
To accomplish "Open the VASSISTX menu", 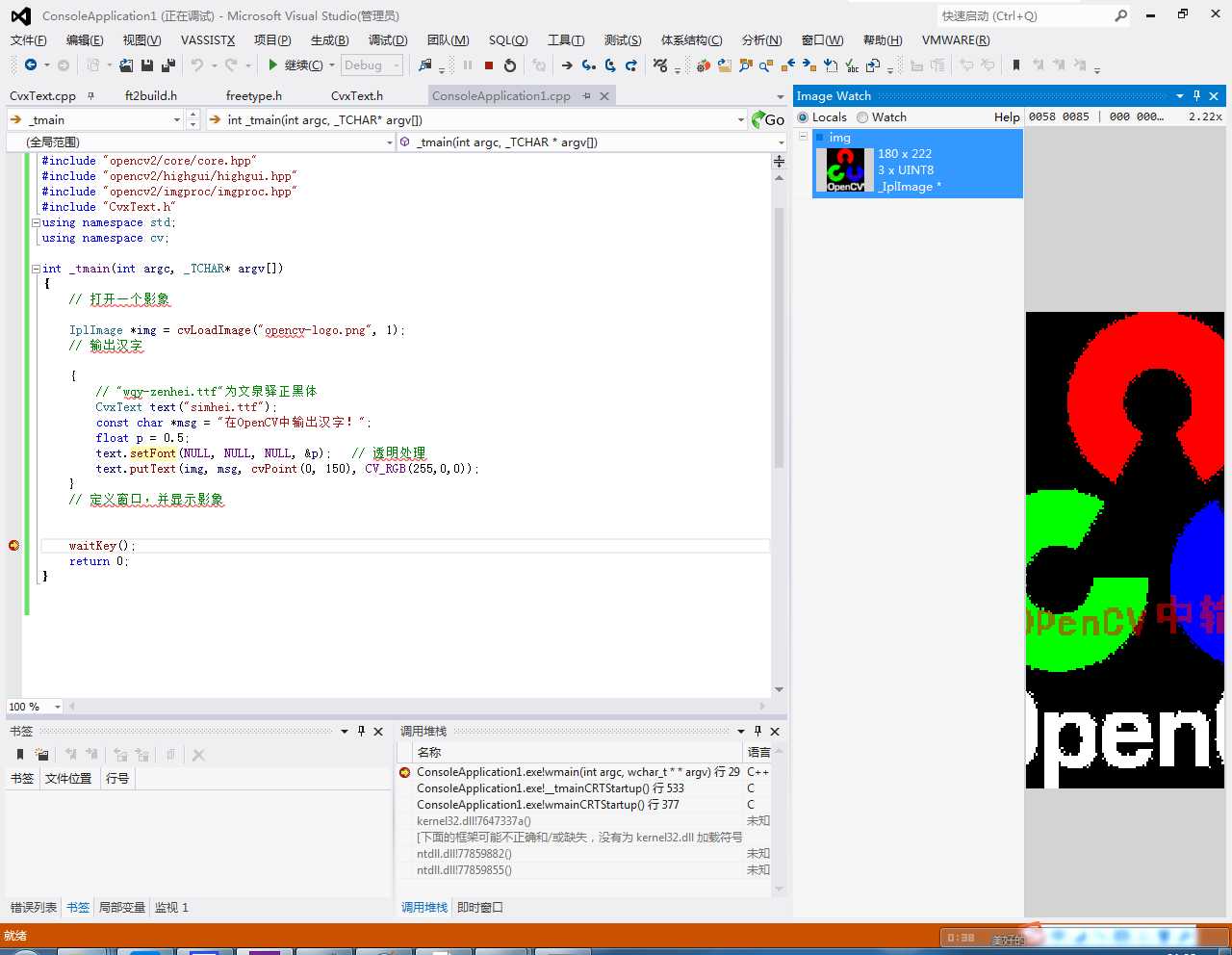I will point(208,39).
